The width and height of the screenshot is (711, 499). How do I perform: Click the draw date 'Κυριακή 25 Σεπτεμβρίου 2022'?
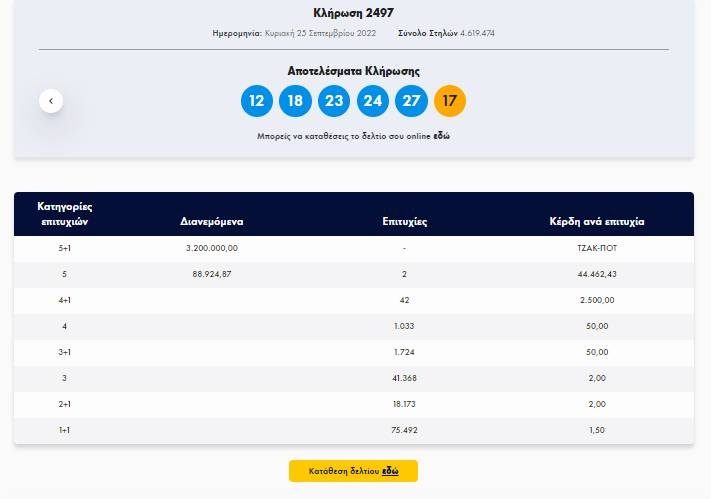coord(326,33)
